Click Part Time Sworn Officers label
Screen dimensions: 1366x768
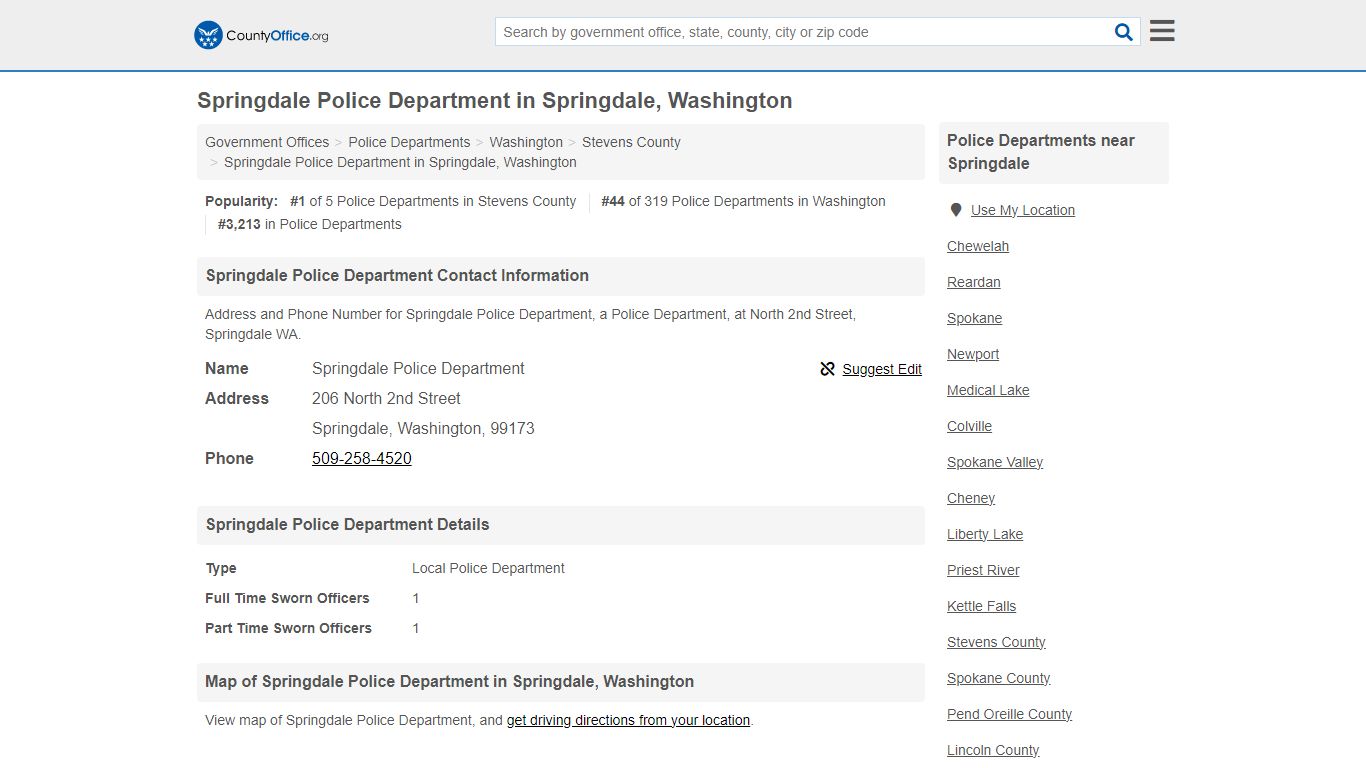pos(288,628)
